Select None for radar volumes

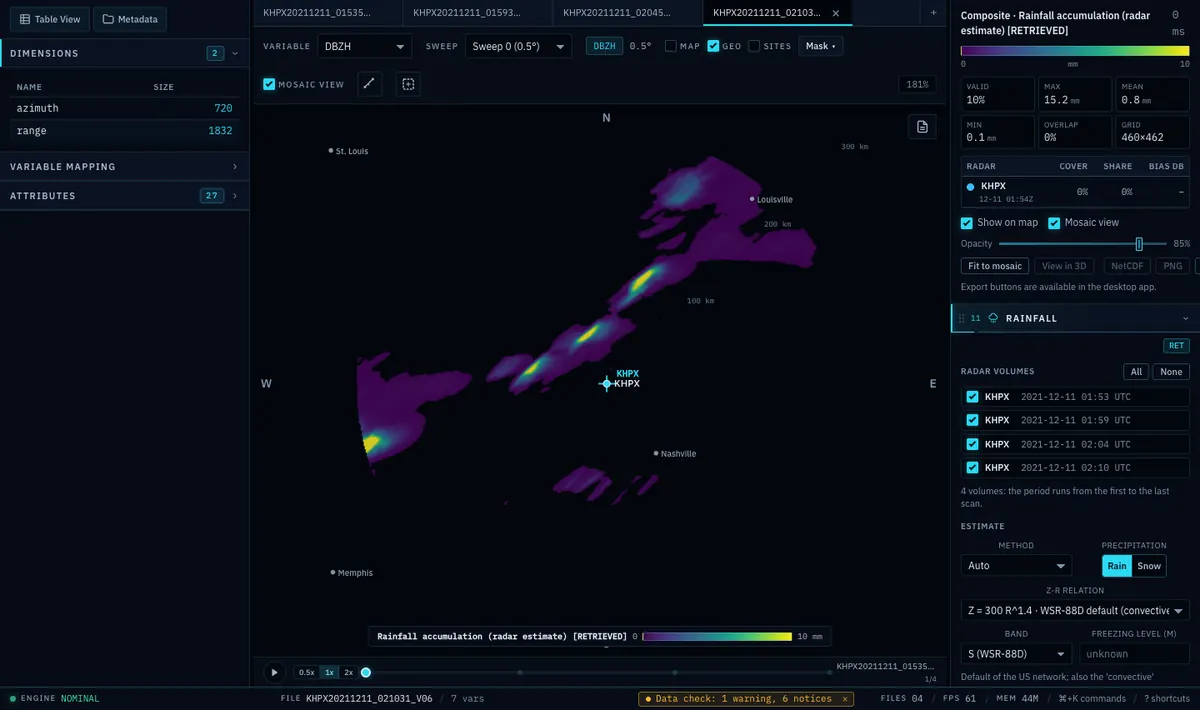pyautogui.click(x=1170, y=372)
